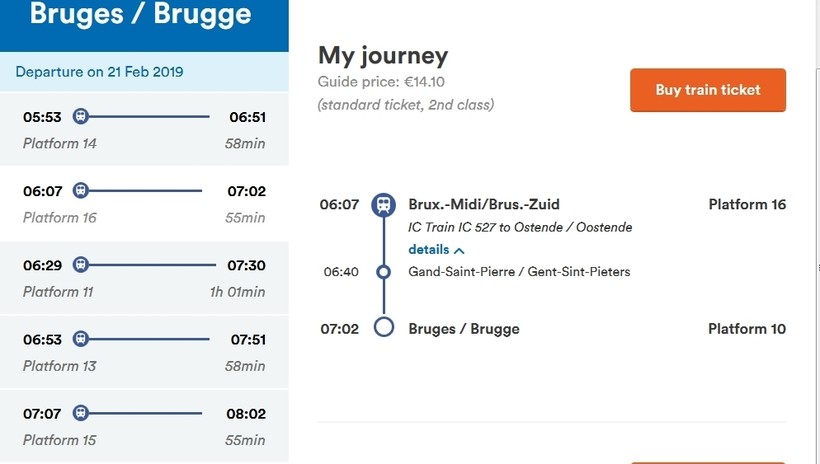The width and height of the screenshot is (820, 464).
Task: Click the chevron next to details
Action: [459, 250]
